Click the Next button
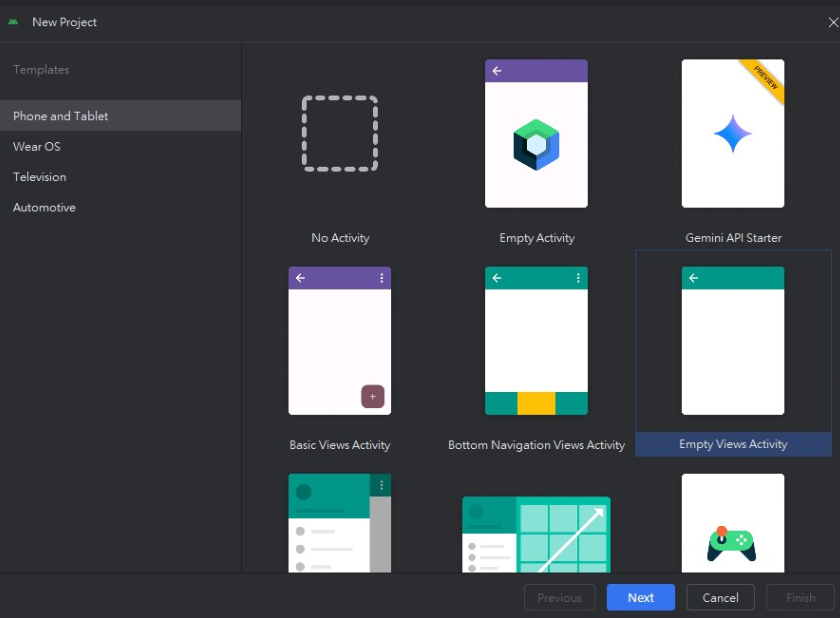This screenshot has height=618, width=840. click(x=641, y=598)
